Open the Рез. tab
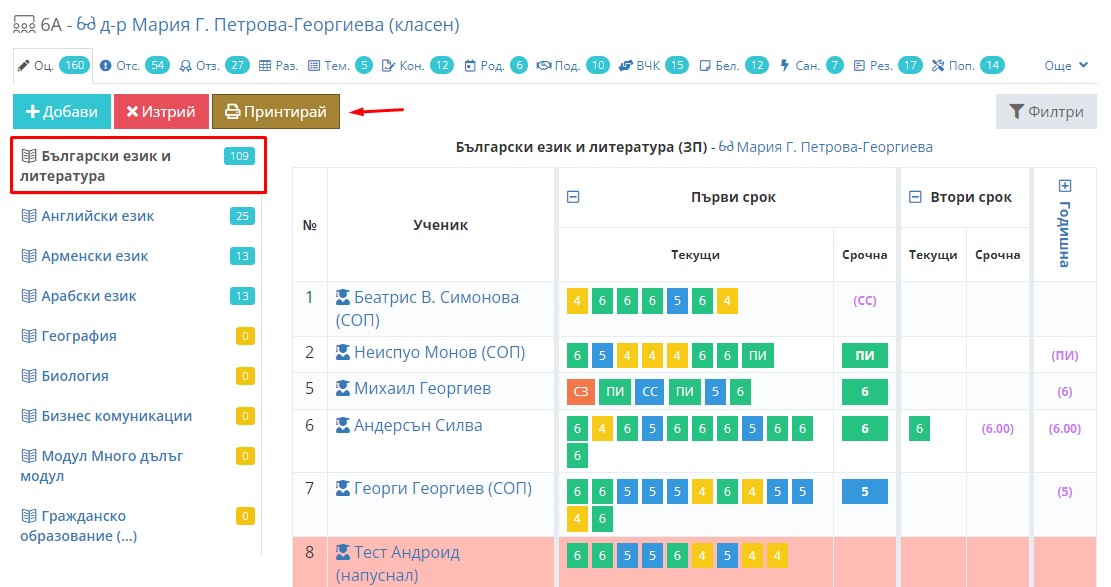This screenshot has height=587, width=1111. pos(887,66)
